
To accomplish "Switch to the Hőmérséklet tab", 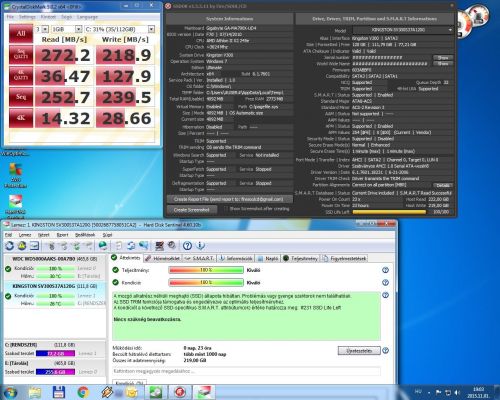I will pos(163,258).
